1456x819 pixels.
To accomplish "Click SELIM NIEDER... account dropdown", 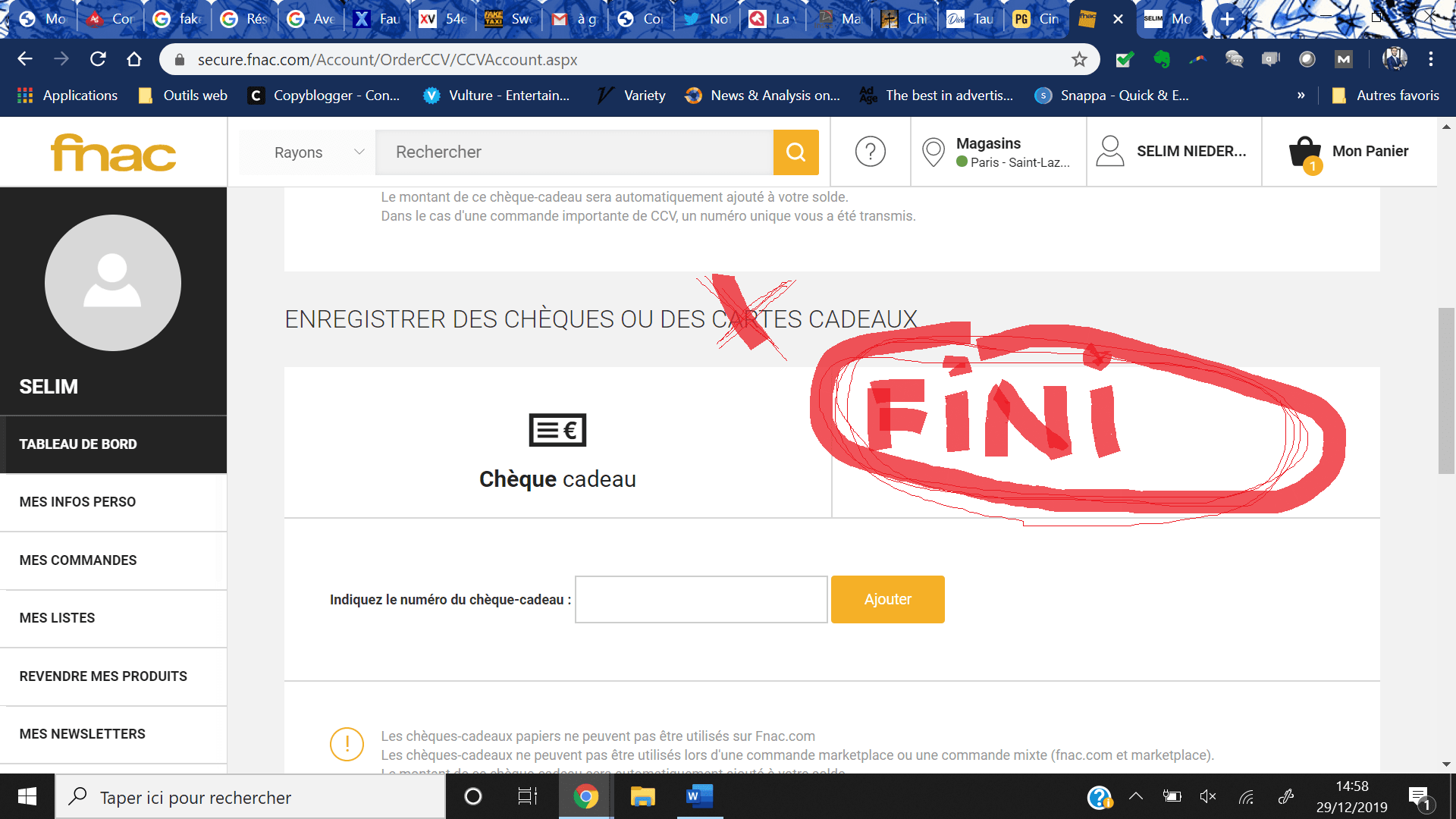I will tap(1190, 151).
